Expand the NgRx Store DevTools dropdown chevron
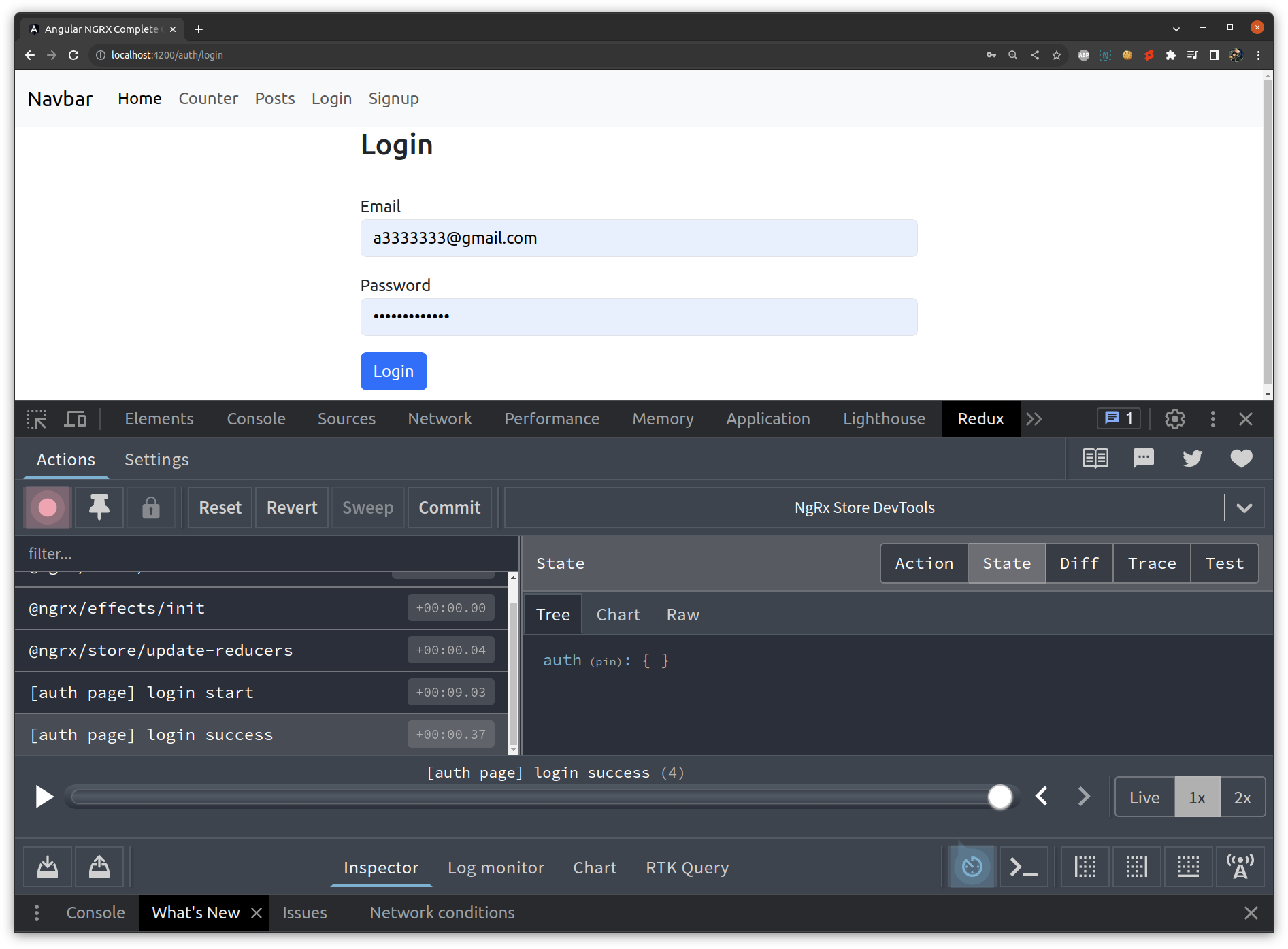 tap(1245, 507)
